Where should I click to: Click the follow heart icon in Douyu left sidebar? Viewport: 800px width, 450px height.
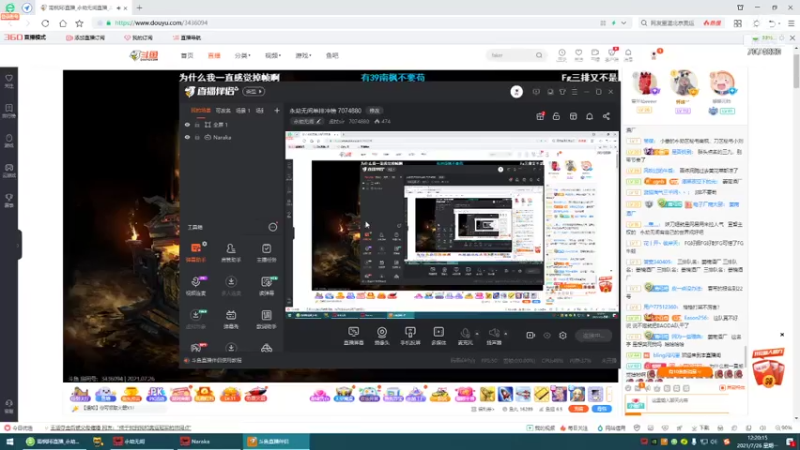coord(9,81)
